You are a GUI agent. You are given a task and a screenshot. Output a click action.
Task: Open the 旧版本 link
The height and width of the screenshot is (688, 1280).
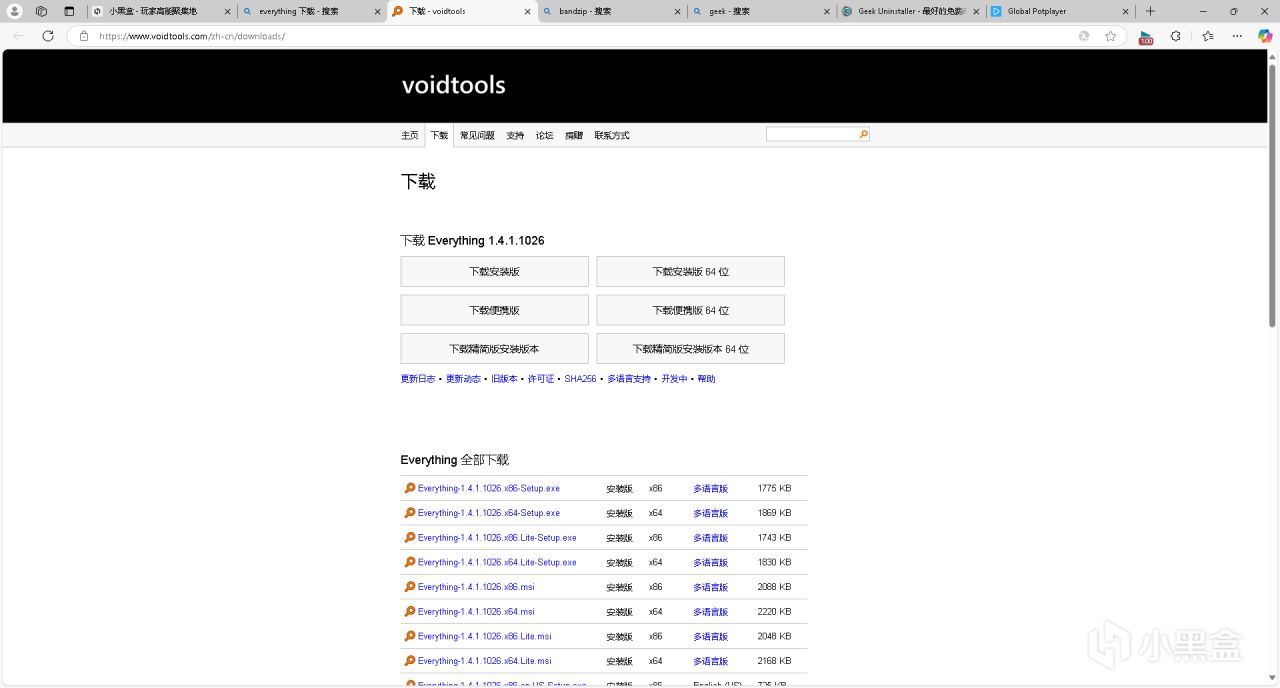[x=504, y=379]
